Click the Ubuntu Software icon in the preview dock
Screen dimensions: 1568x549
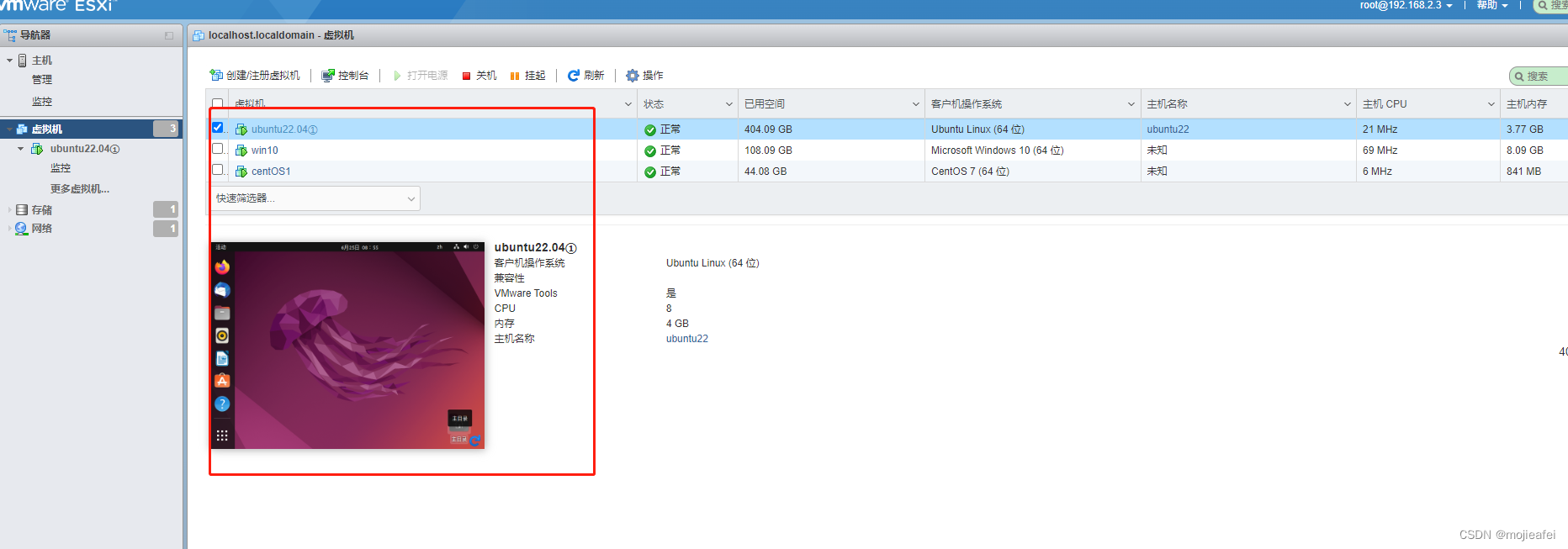pyautogui.click(x=222, y=381)
